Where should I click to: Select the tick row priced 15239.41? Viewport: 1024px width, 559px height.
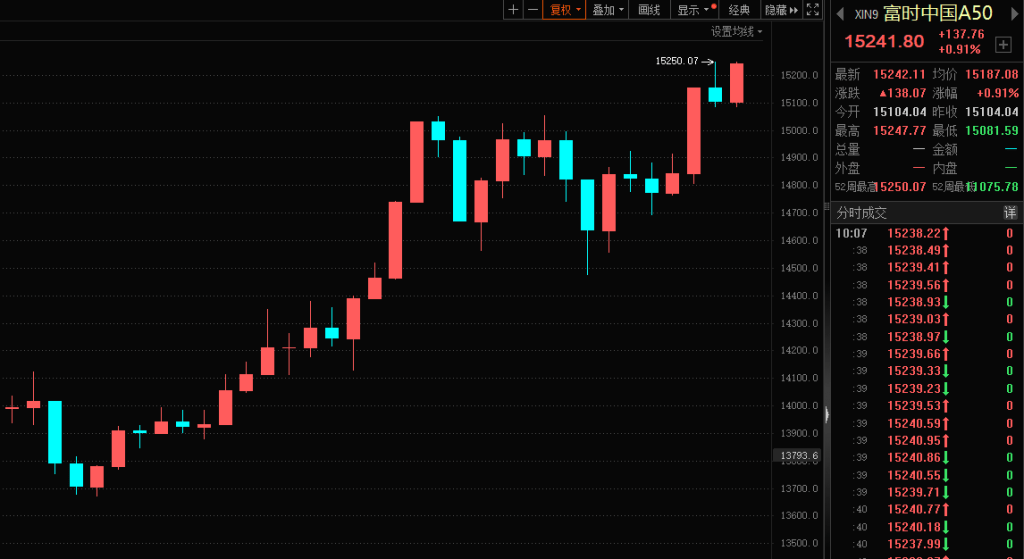pyautogui.click(x=925, y=267)
